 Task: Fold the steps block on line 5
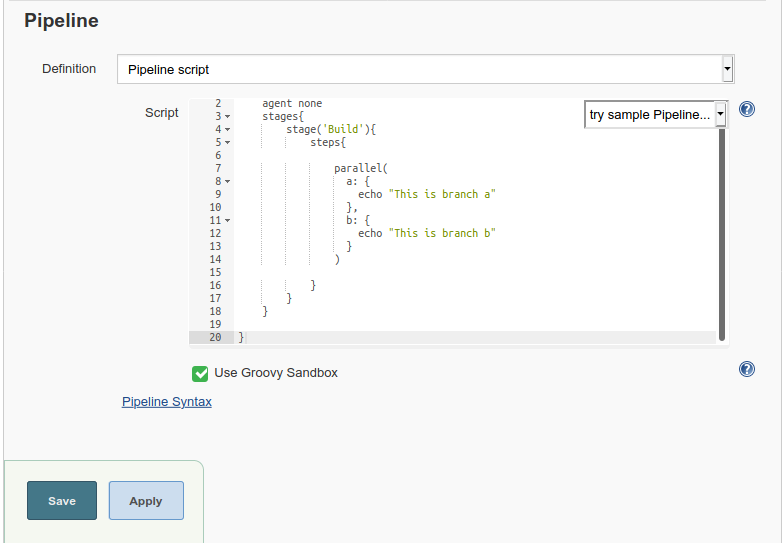(x=228, y=143)
